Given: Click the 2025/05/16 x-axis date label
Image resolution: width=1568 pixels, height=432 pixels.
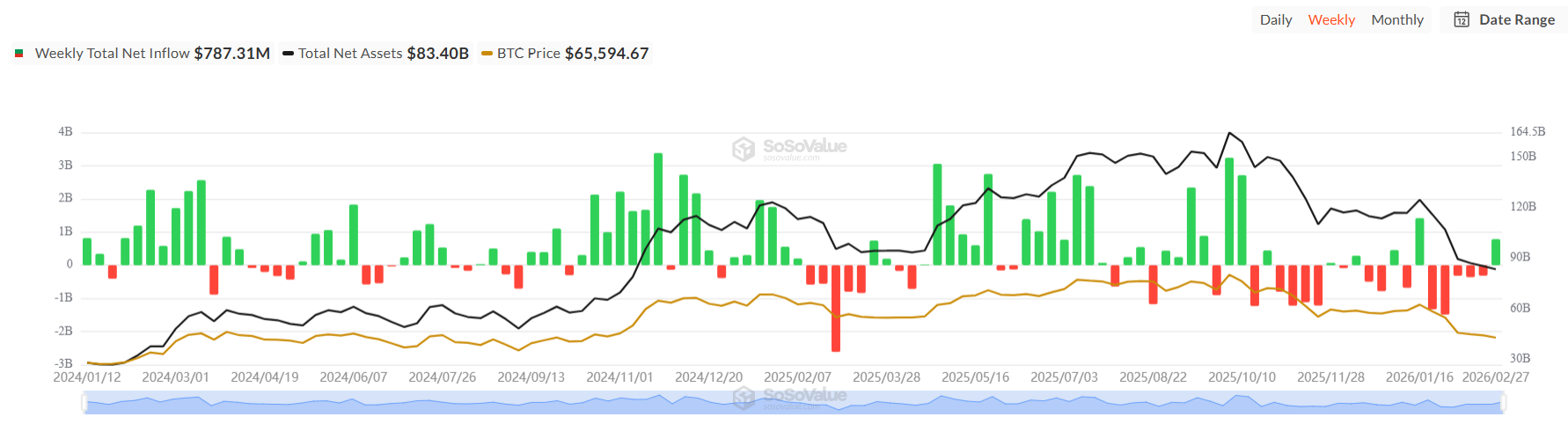Looking at the screenshot, I should click(x=975, y=377).
